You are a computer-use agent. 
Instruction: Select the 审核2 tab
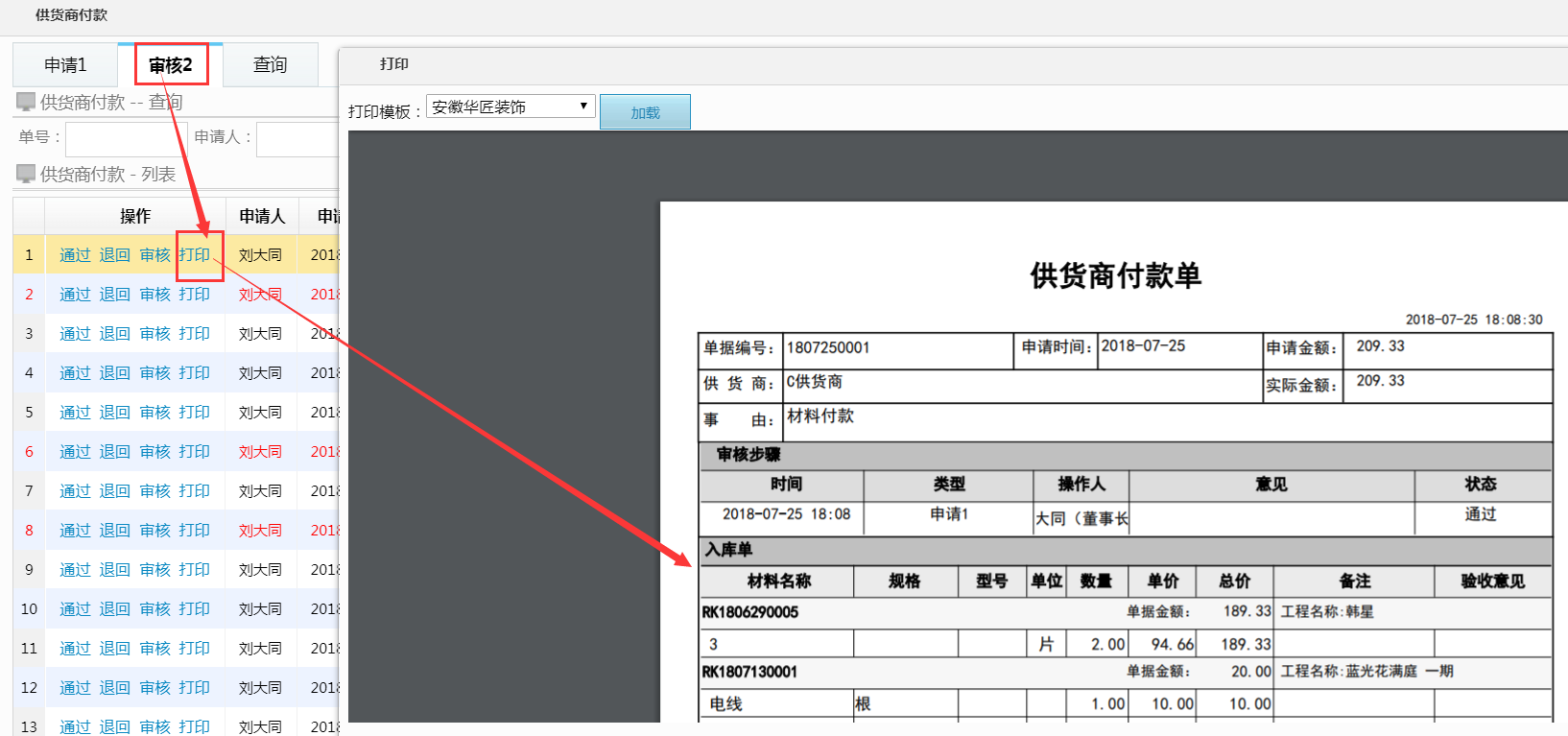pyautogui.click(x=171, y=65)
